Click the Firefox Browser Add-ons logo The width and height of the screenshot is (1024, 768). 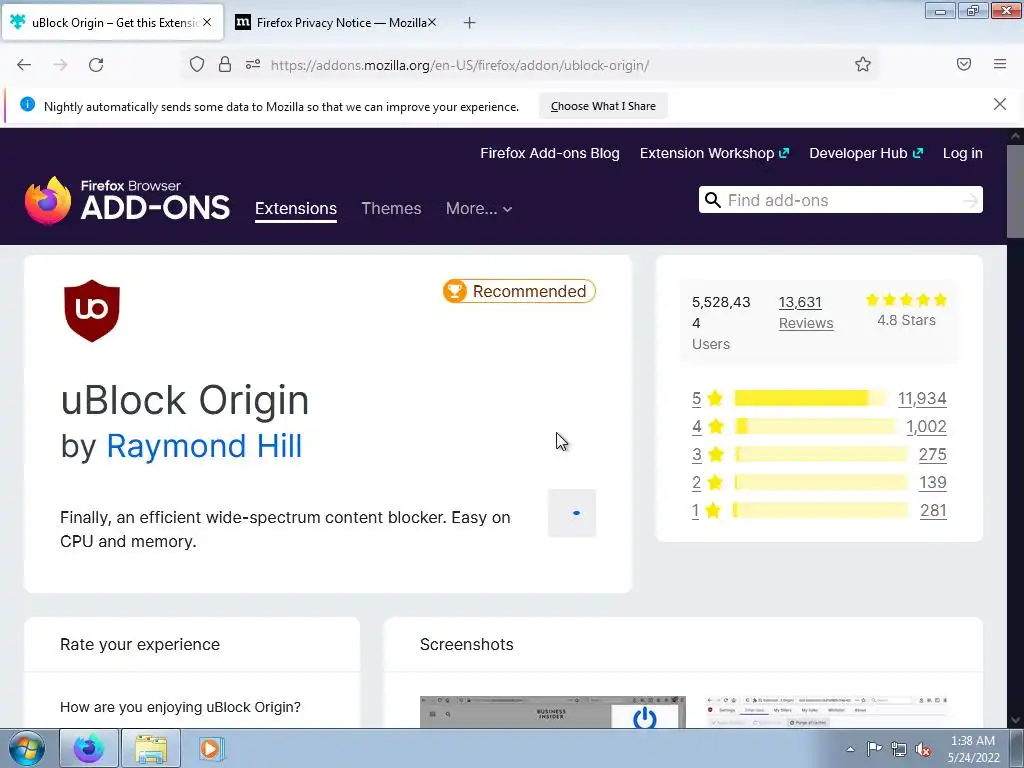127,201
